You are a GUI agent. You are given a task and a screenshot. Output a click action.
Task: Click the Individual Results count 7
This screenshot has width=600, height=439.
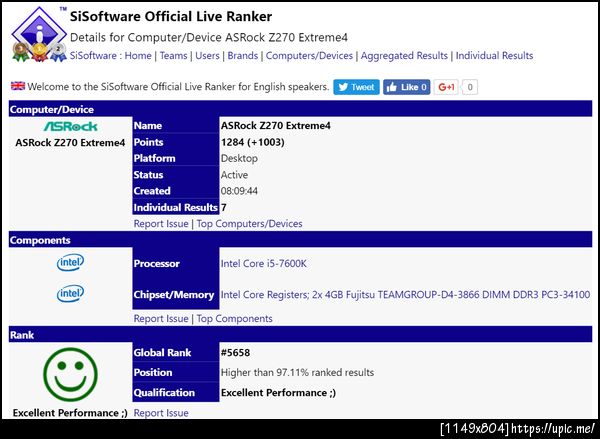coord(223,207)
